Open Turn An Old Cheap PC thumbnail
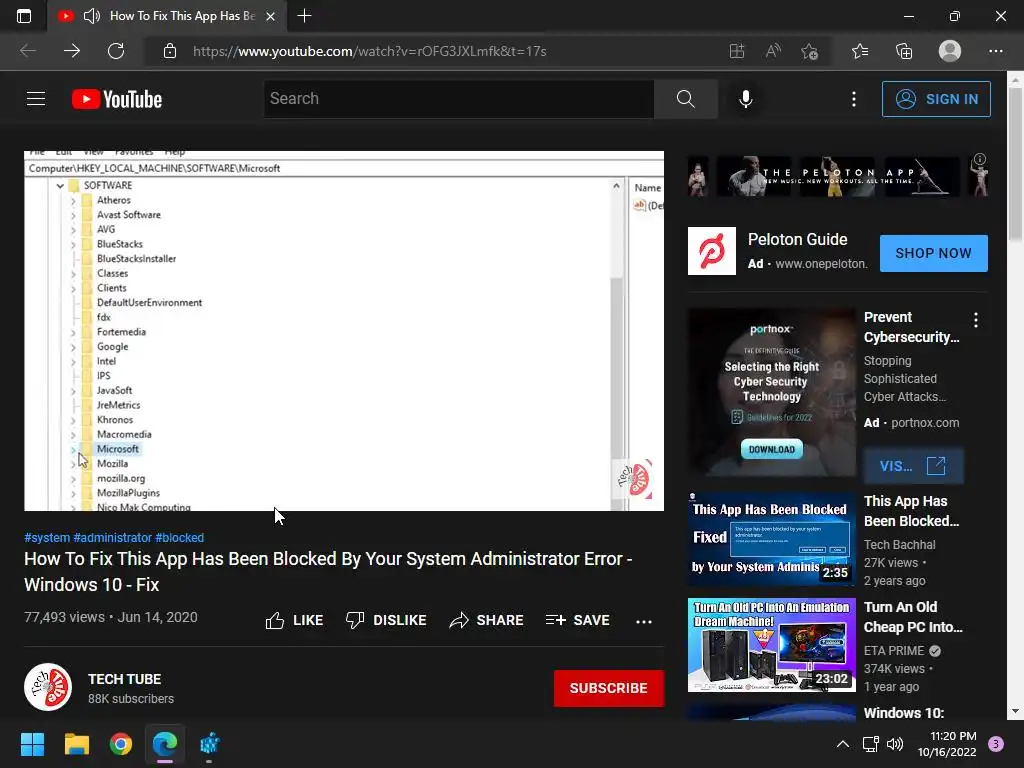The height and width of the screenshot is (768, 1024). click(771, 645)
